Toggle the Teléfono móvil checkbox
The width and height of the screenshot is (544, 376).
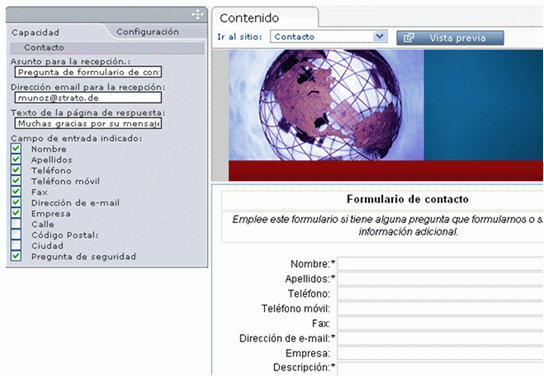coord(16,181)
